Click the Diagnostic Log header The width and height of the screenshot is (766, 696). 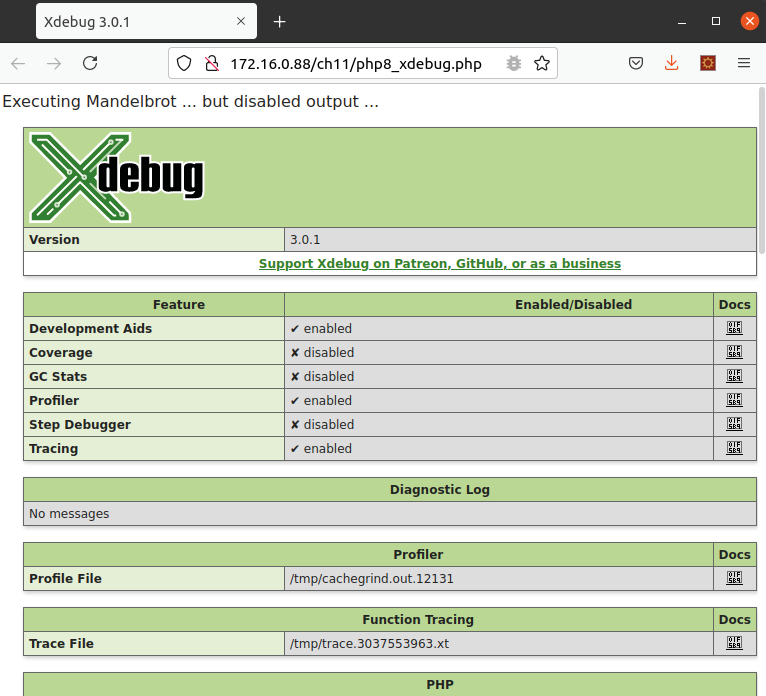pyautogui.click(x=439, y=489)
